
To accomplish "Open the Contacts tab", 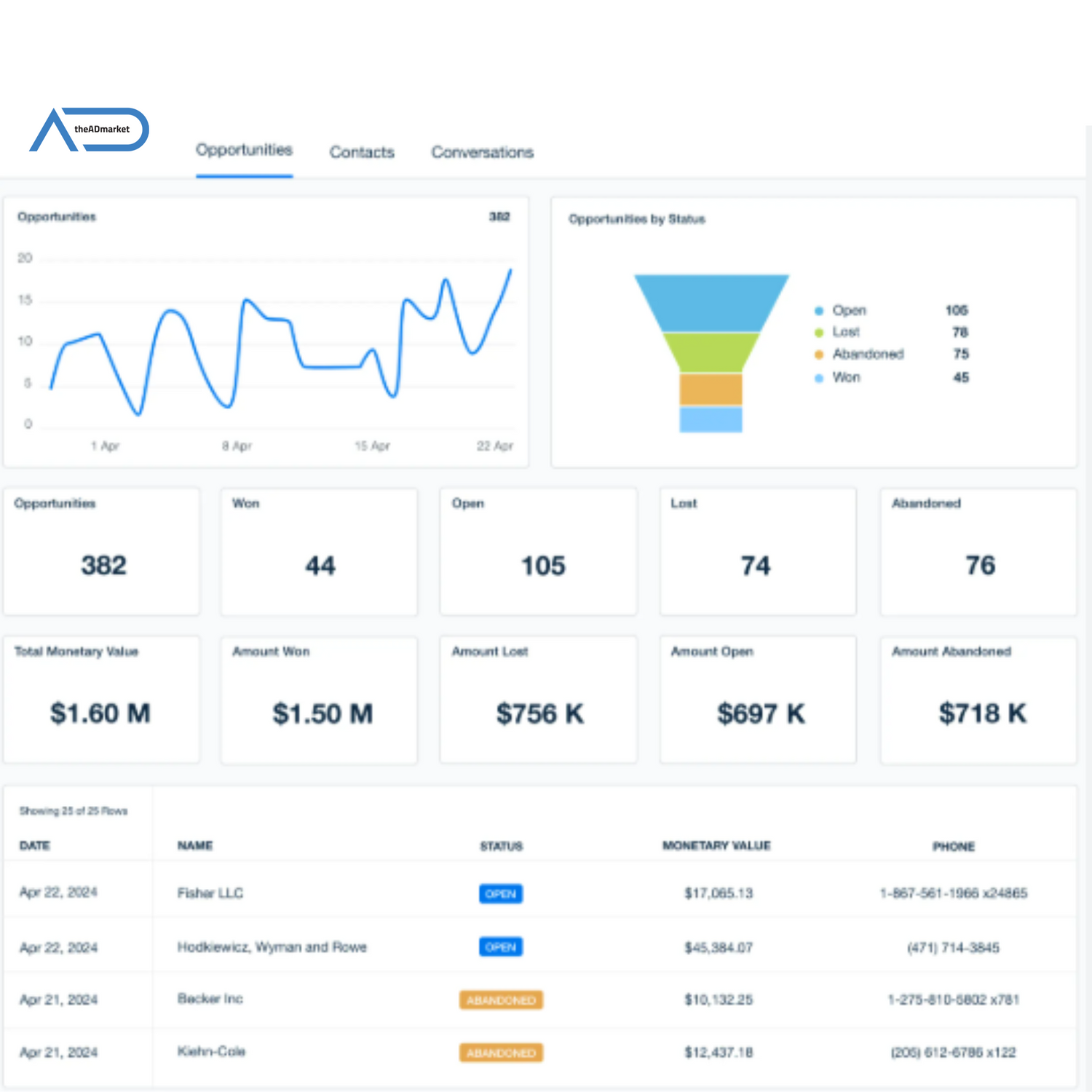I will 362,152.
